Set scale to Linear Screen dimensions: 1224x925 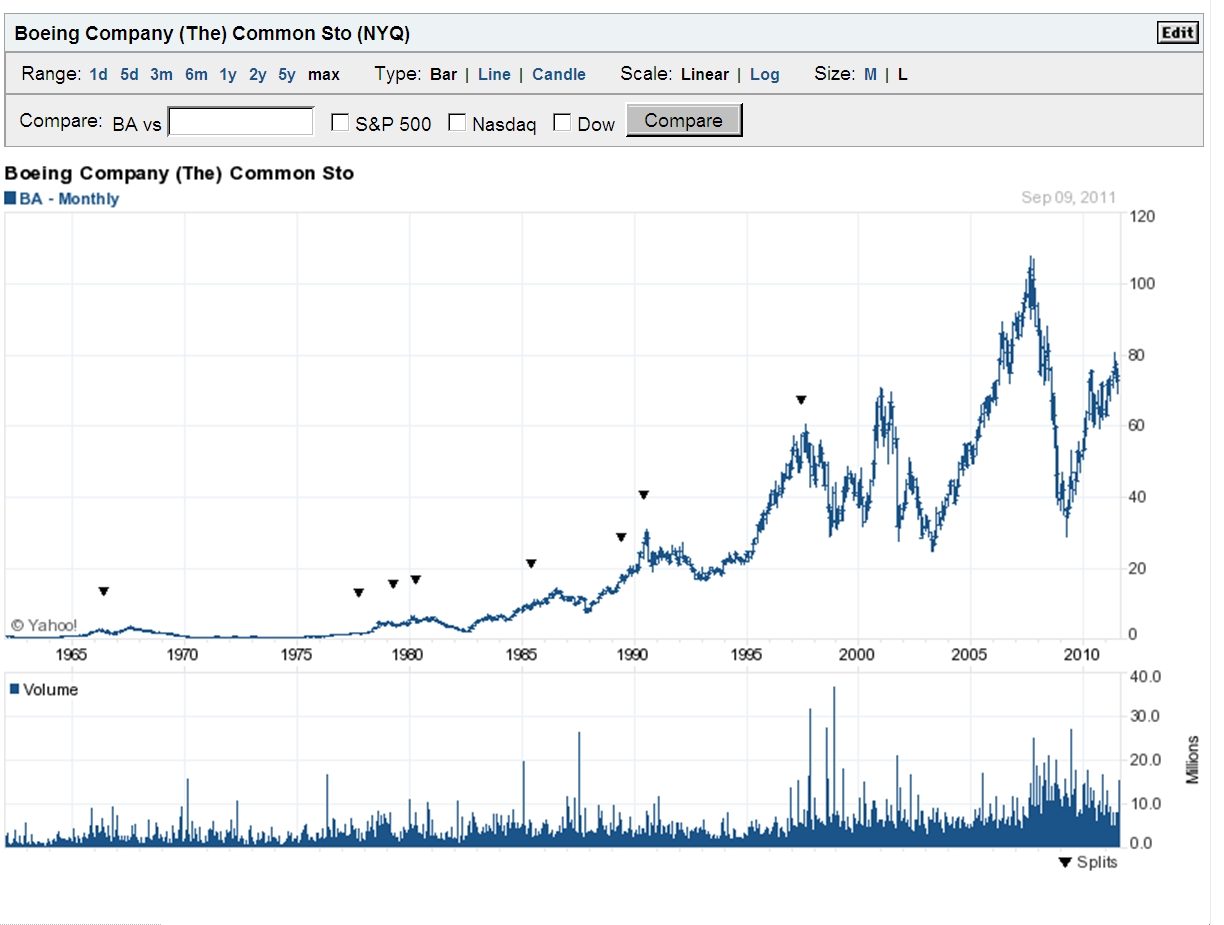[705, 74]
